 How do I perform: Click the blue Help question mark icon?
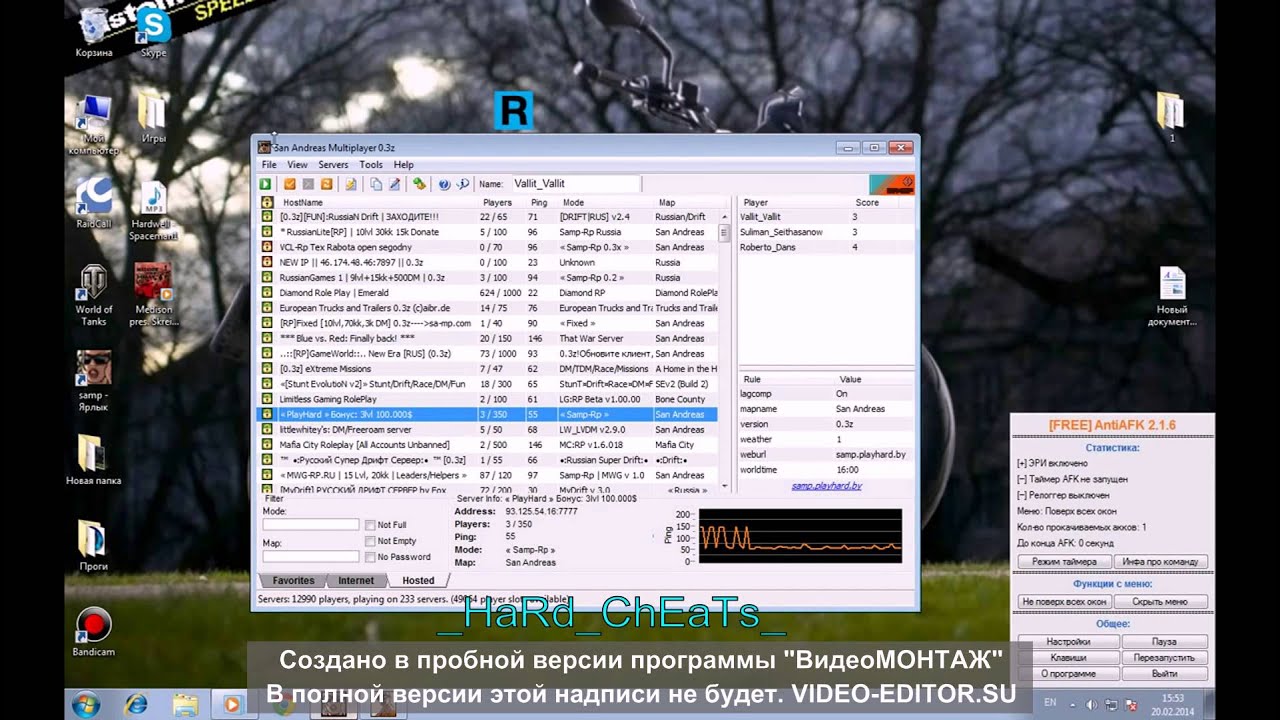444,184
